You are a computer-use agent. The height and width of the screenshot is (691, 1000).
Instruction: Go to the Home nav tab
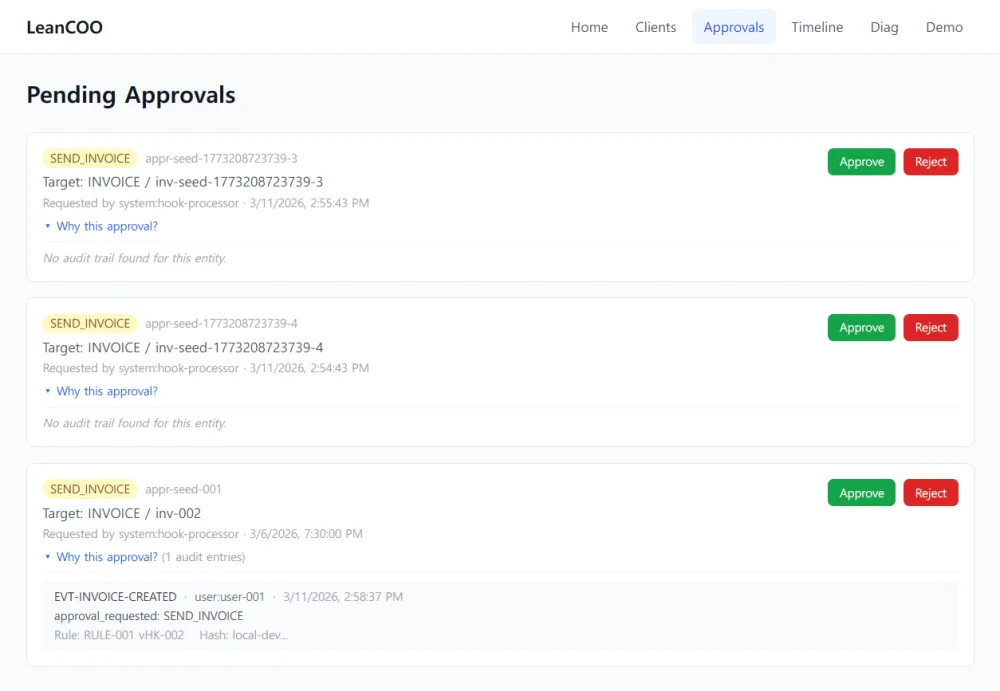[589, 27]
